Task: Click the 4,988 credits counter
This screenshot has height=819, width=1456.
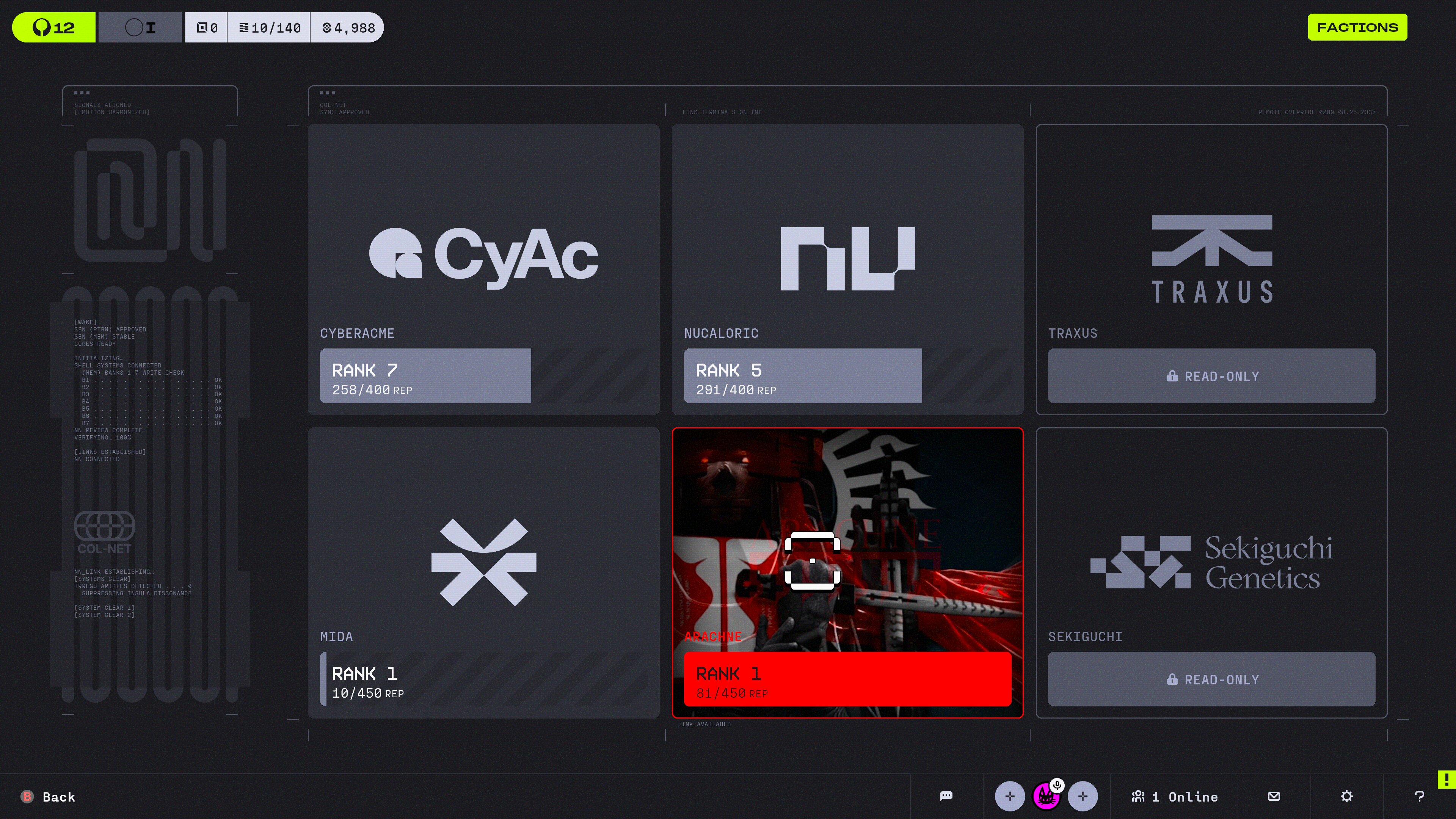Action: (x=348, y=28)
